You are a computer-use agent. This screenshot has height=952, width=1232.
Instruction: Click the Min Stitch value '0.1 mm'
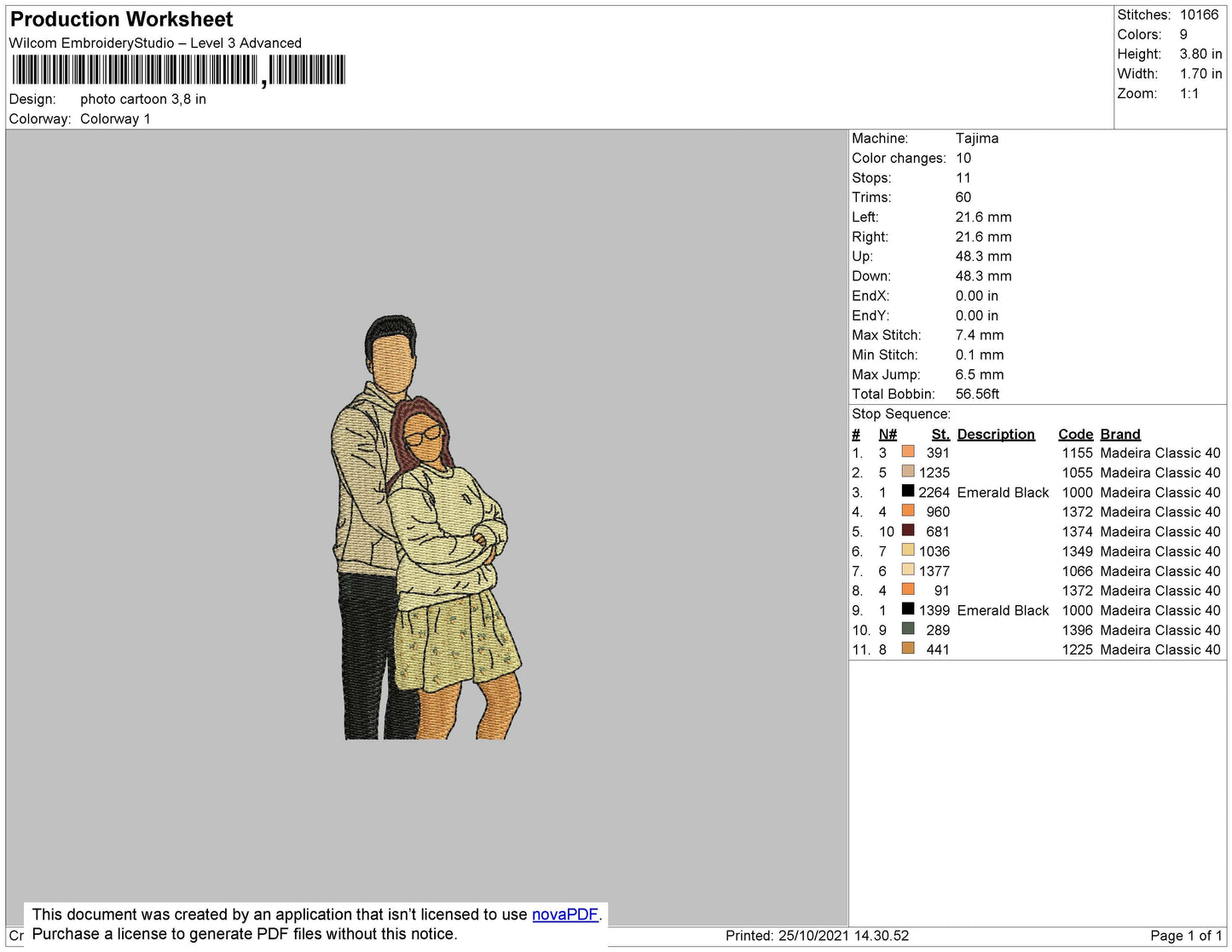click(980, 355)
